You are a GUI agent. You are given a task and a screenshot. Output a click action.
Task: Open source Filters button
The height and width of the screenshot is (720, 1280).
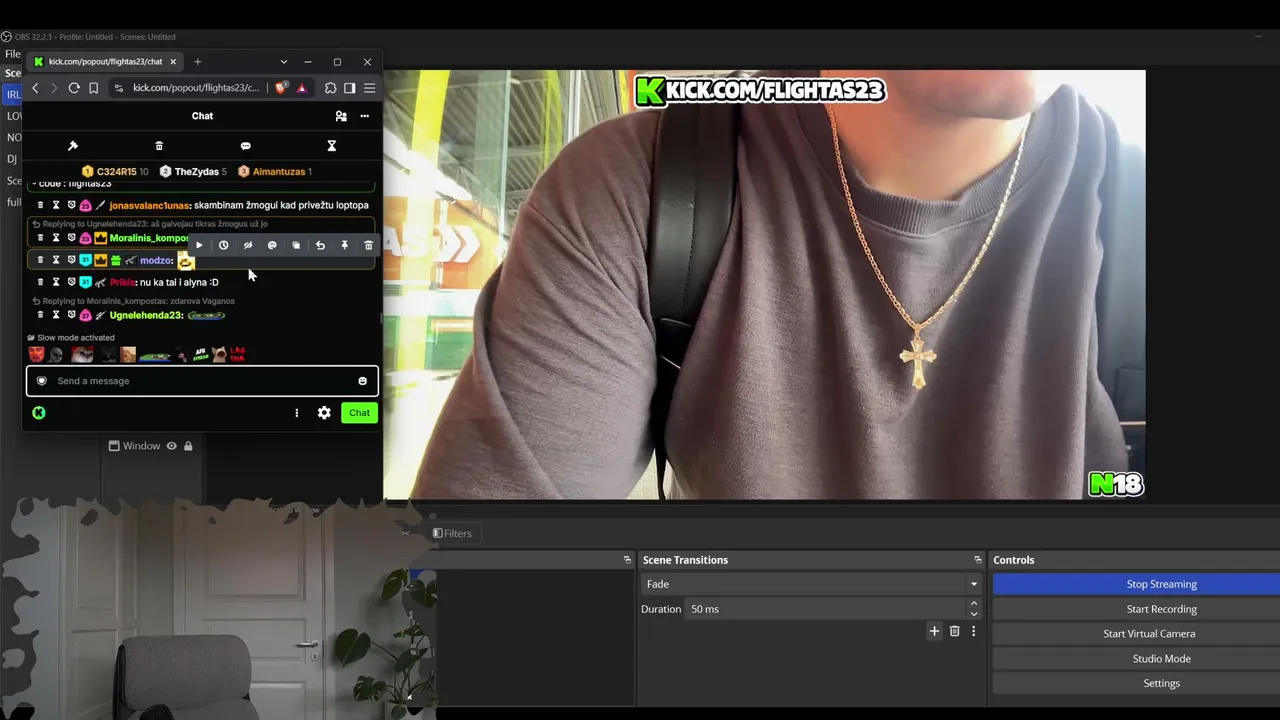point(452,534)
